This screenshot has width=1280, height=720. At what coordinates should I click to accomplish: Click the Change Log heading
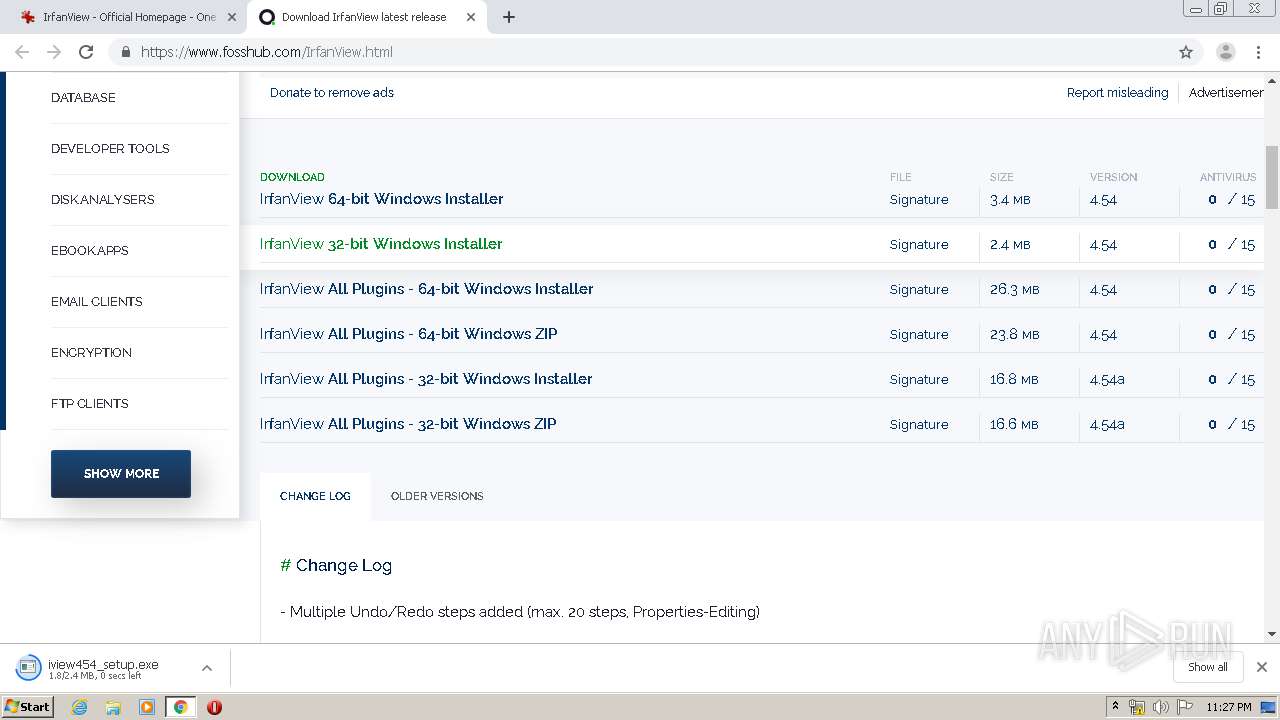pyautogui.click(x=336, y=566)
